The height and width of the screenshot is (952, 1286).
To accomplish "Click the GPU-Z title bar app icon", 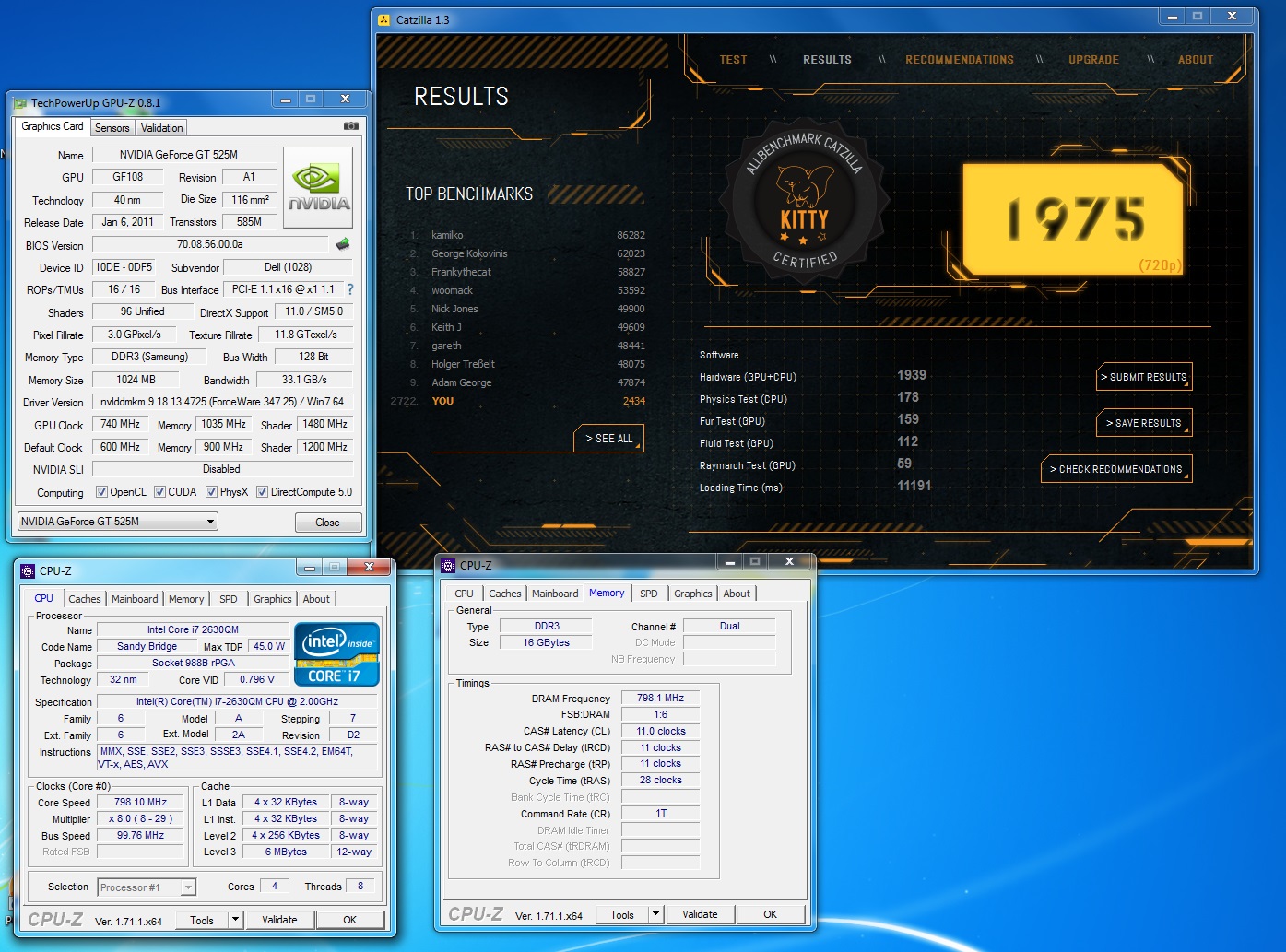I will [19, 103].
